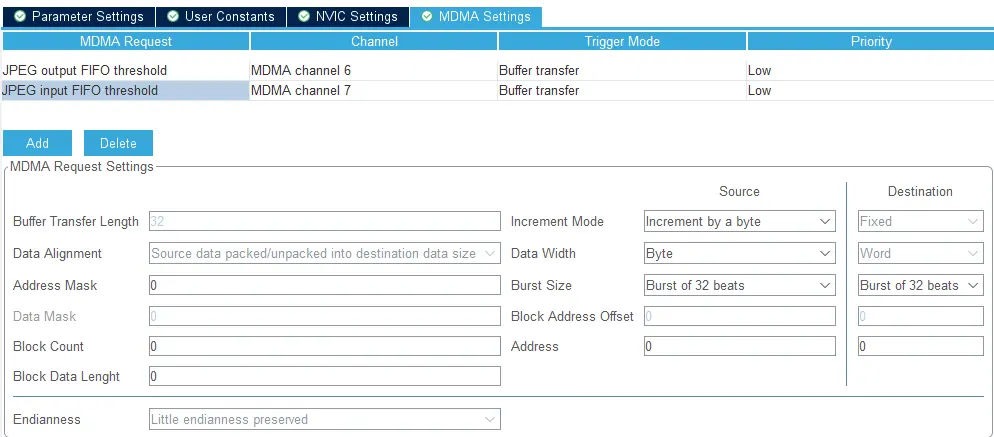Click the Data Mask input field
Screen dimensions: 994x437
point(325,316)
